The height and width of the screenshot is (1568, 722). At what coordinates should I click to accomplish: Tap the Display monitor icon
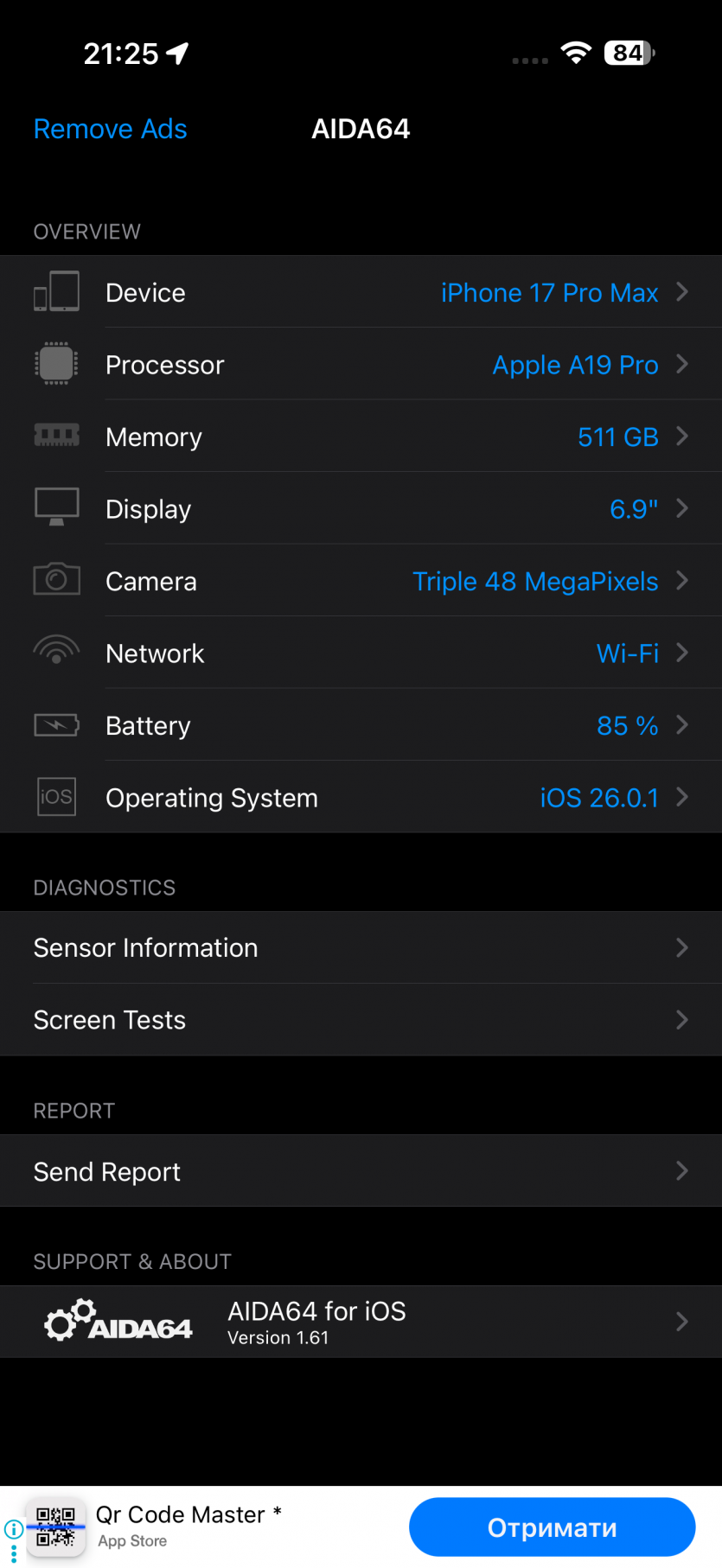tap(56, 507)
